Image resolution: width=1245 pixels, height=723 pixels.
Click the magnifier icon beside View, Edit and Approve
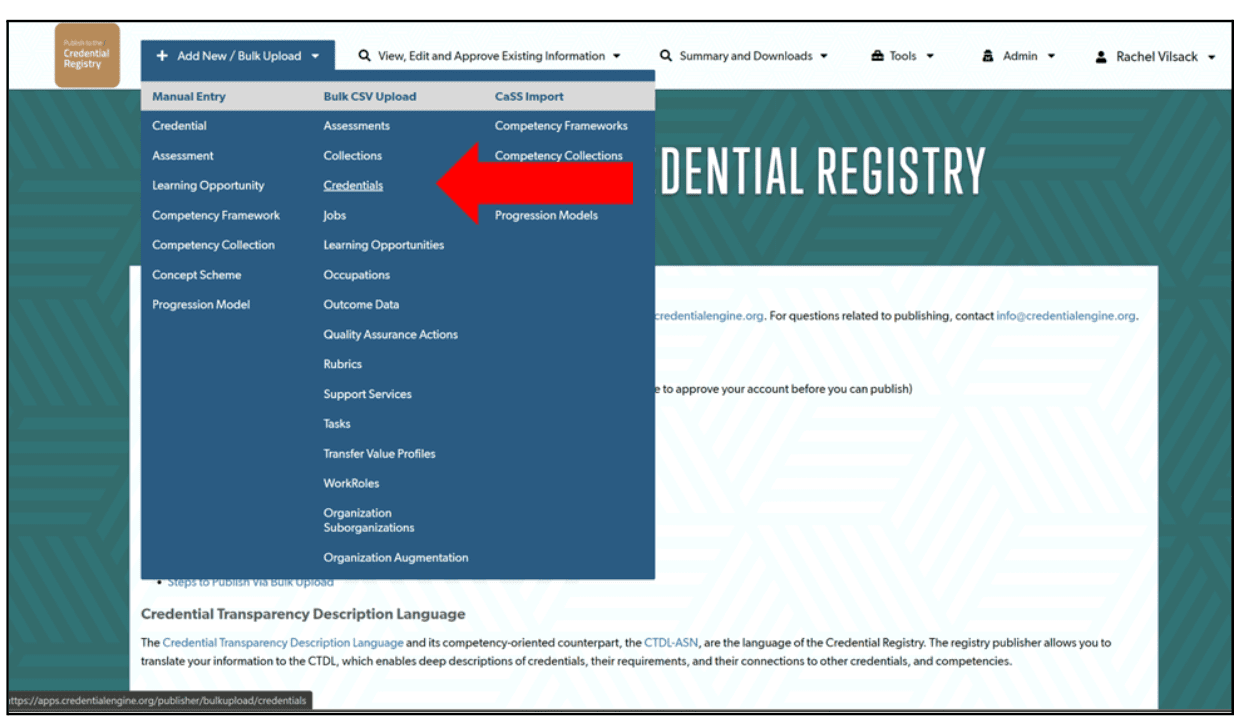[363, 56]
